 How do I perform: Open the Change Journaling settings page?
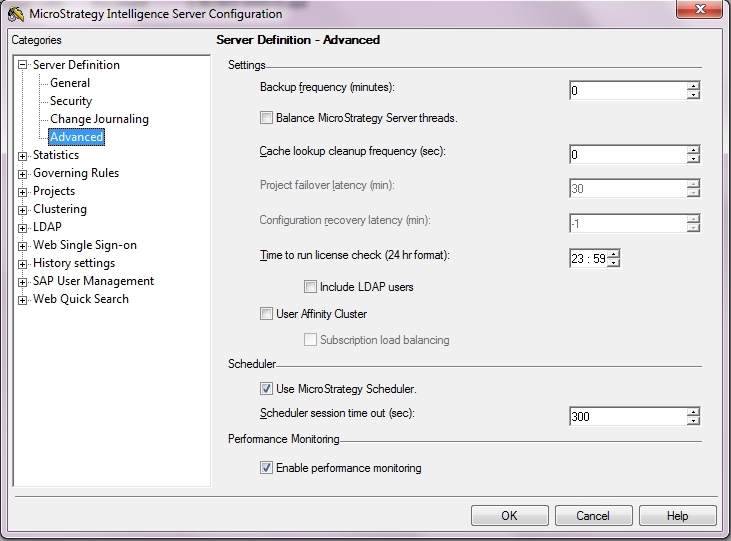99,119
